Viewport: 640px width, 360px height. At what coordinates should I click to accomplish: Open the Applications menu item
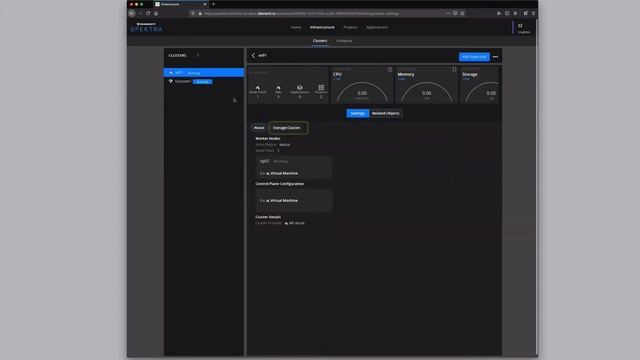tap(377, 27)
